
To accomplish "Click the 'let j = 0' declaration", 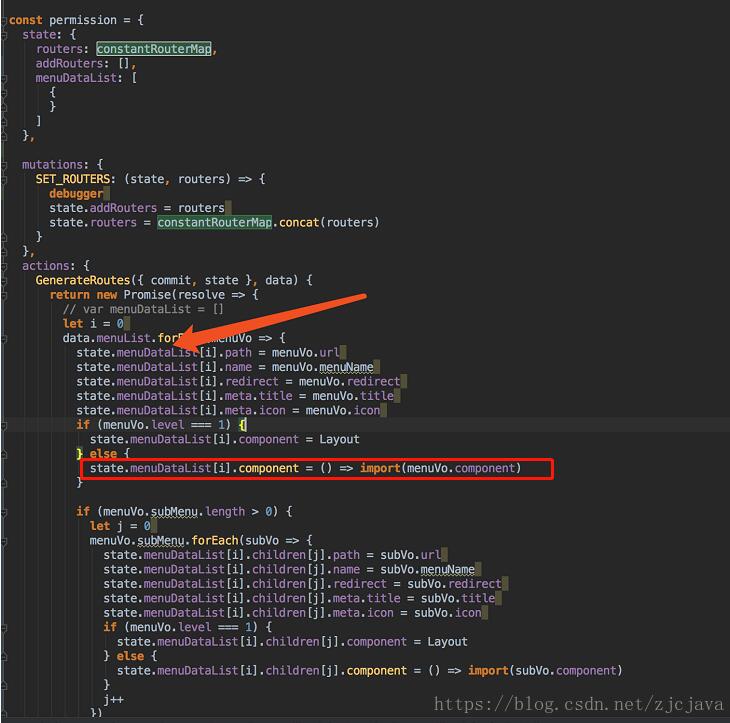I will [120, 526].
